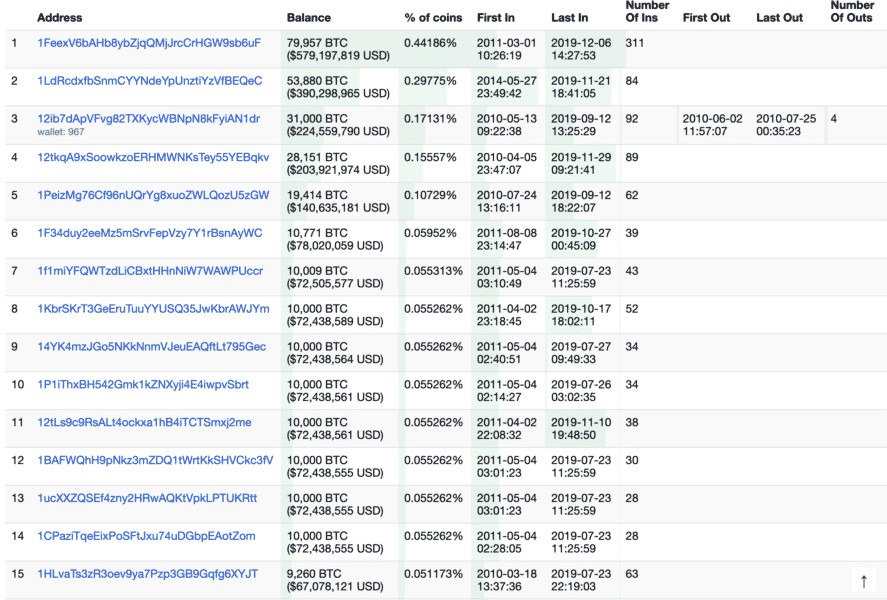Click the 0.44186% coin share value
This screenshot has height=600, width=887.
tap(430, 43)
